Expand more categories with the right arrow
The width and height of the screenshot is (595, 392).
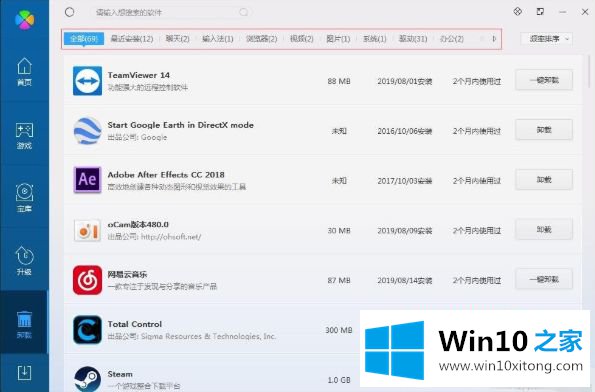point(494,38)
